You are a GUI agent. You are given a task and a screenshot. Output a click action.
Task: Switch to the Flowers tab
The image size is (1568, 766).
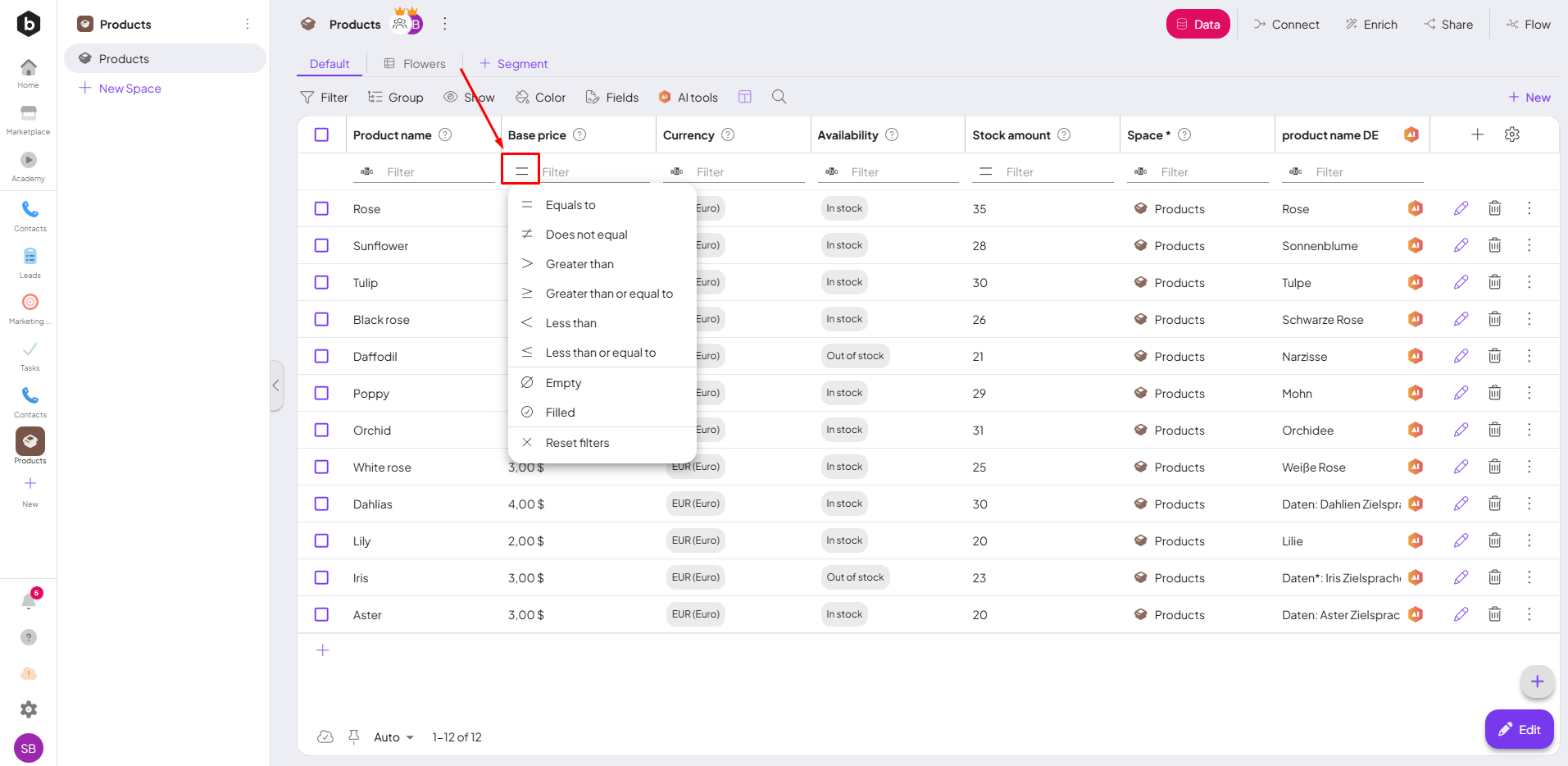(415, 64)
